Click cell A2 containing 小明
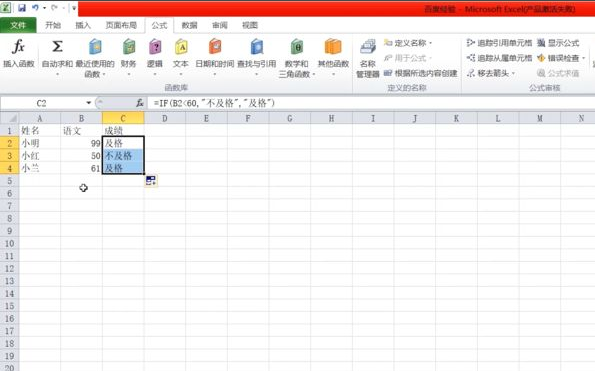This screenshot has height=371, width=595. [39, 143]
